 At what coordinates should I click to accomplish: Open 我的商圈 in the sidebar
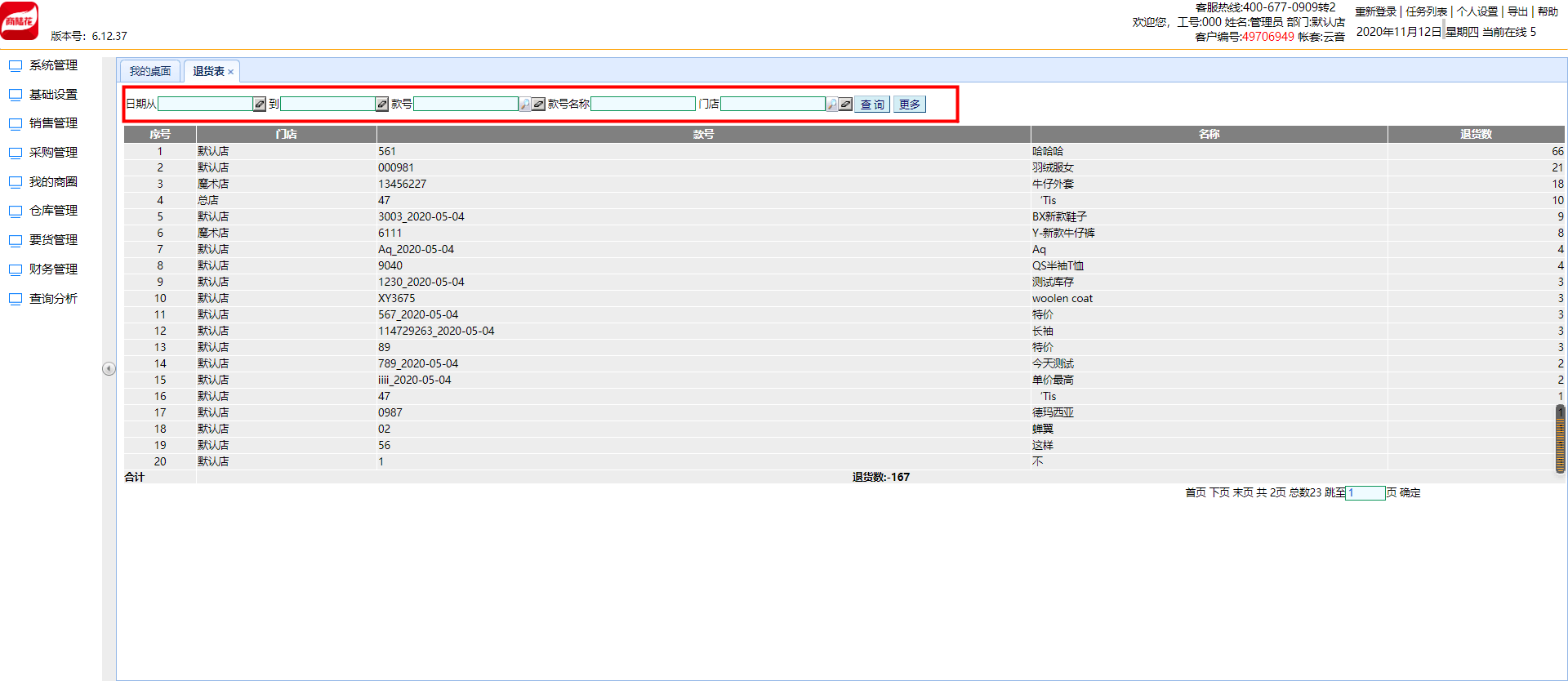(53, 182)
